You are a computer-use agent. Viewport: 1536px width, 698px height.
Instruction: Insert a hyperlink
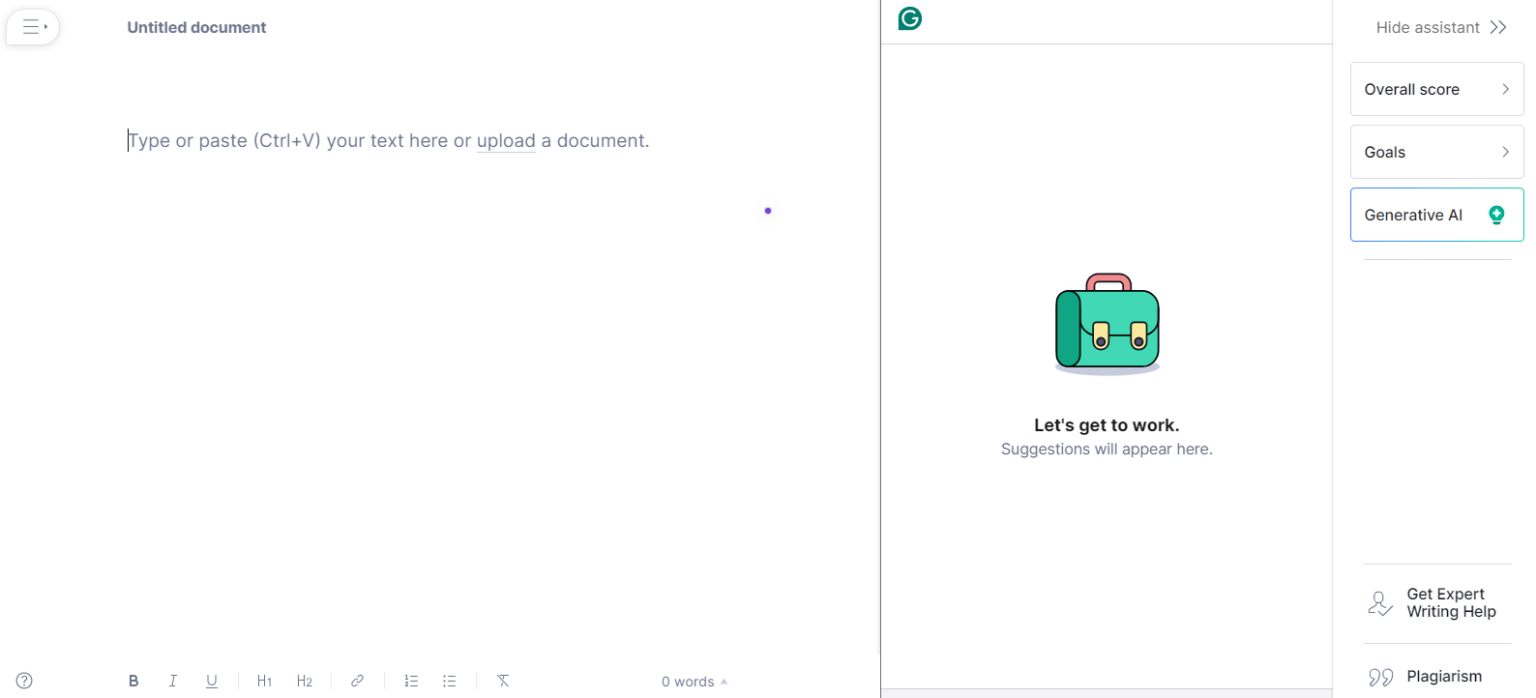pos(357,681)
